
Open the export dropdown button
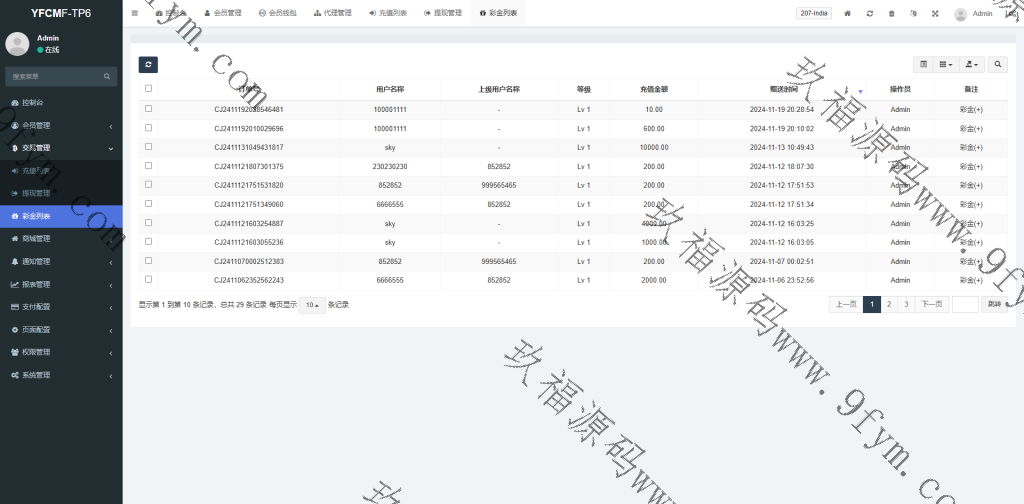pyautogui.click(x=971, y=64)
